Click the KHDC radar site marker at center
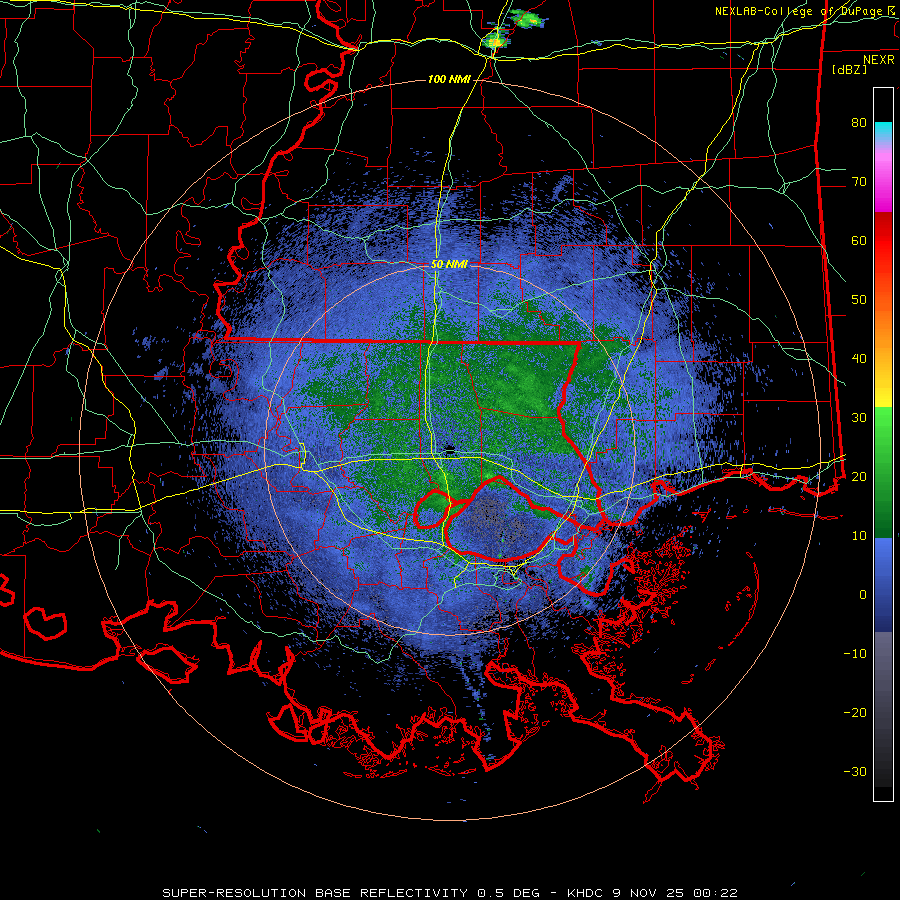 pyautogui.click(x=449, y=449)
